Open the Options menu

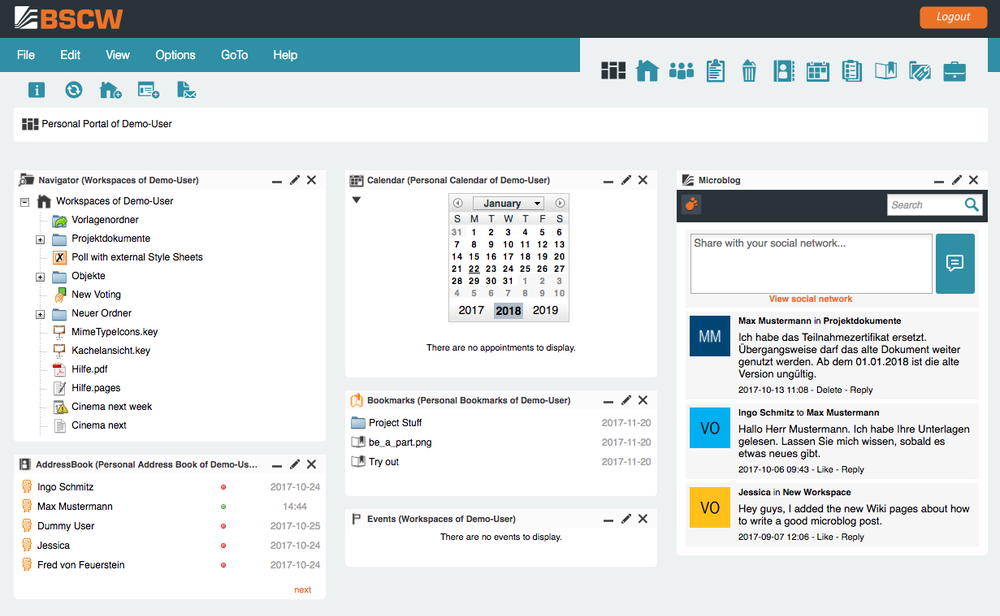click(x=174, y=55)
